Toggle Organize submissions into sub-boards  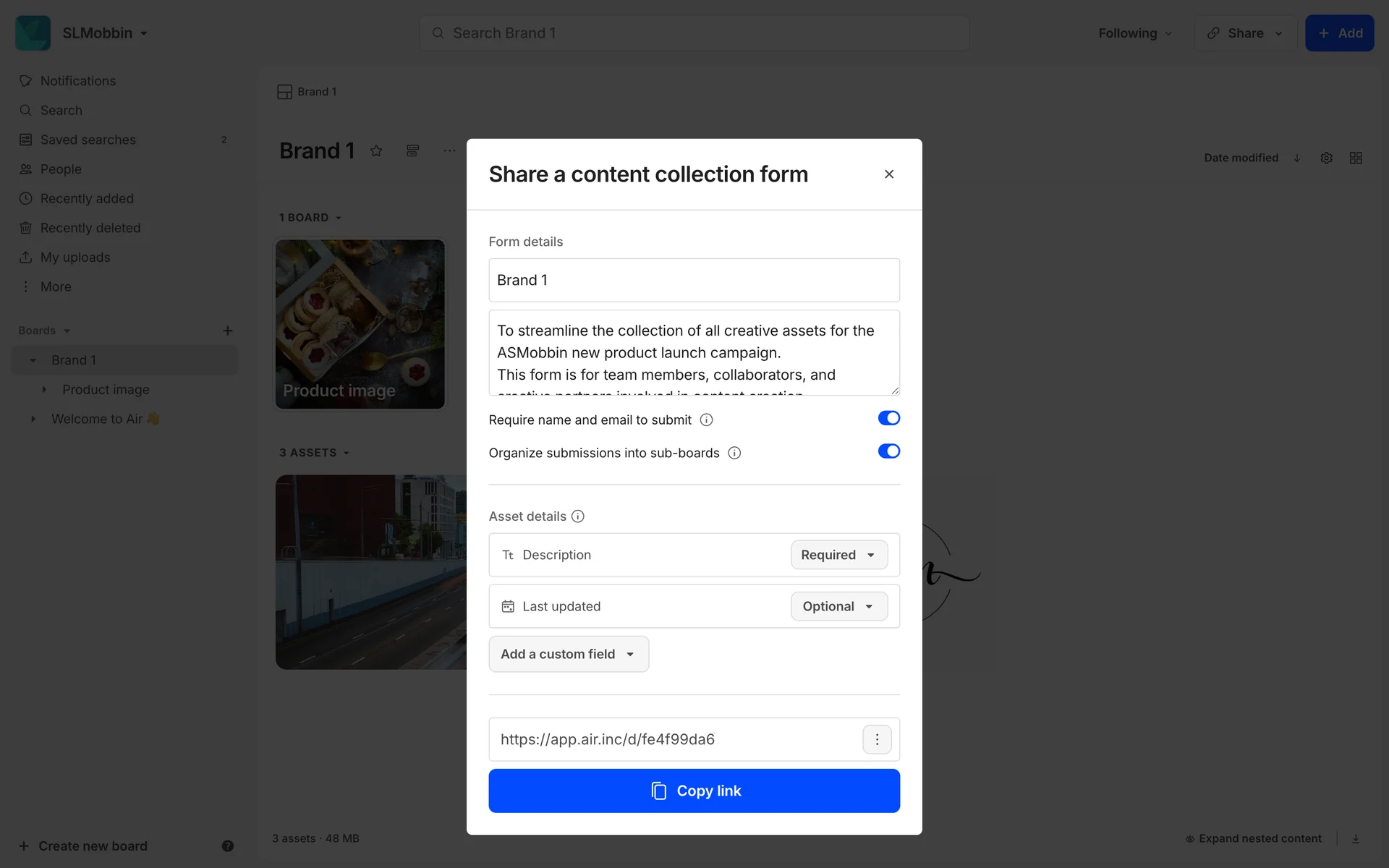(888, 451)
